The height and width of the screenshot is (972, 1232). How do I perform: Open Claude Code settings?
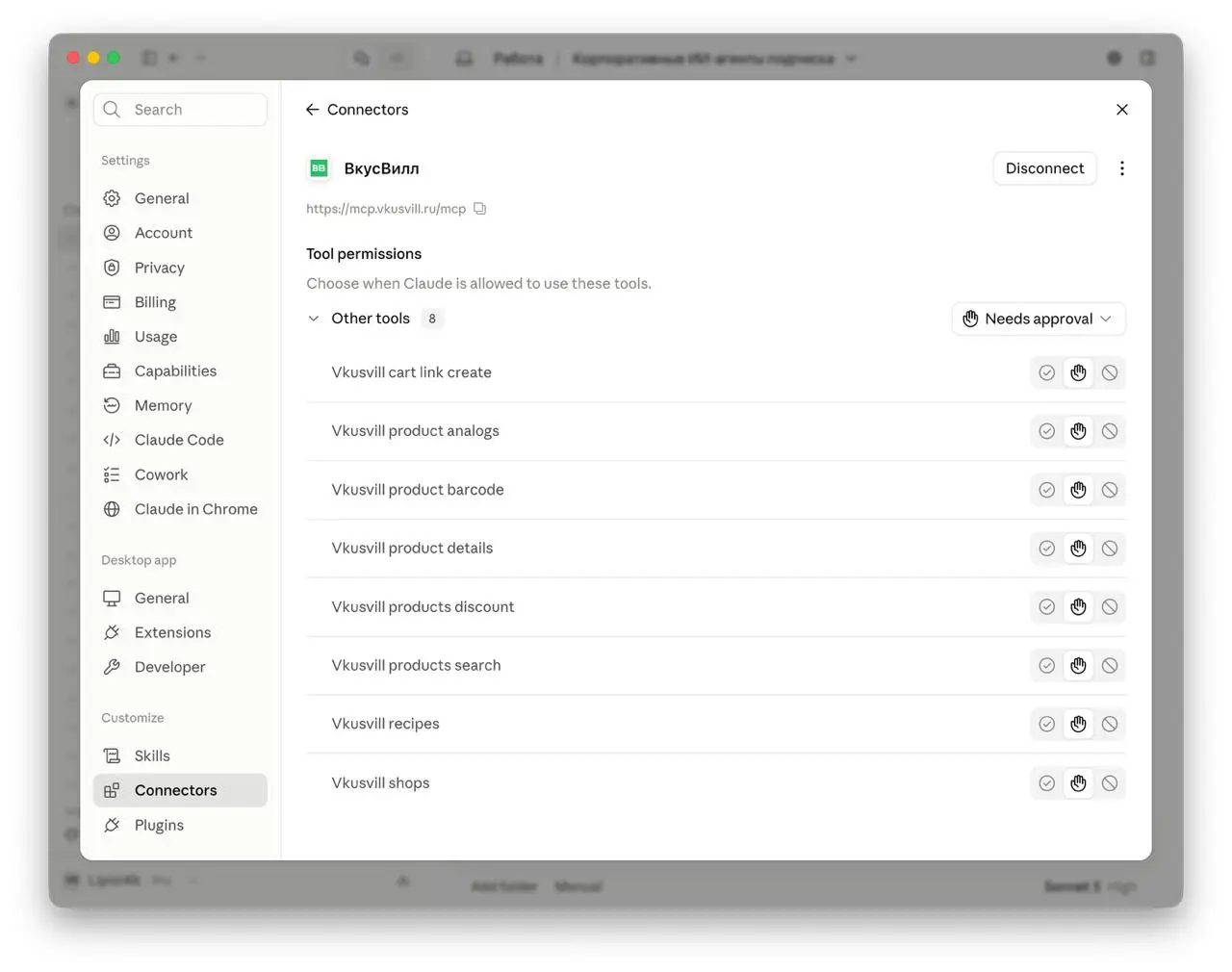point(180,440)
